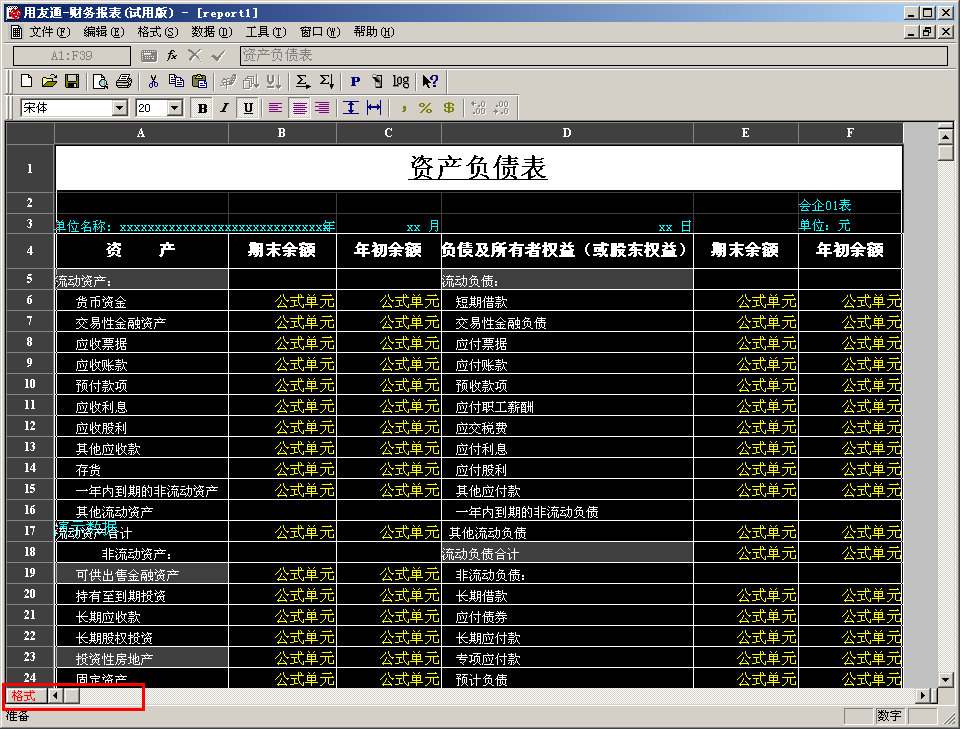Click the printer icon
Image resolution: width=960 pixels, height=729 pixels.
pyautogui.click(x=124, y=81)
